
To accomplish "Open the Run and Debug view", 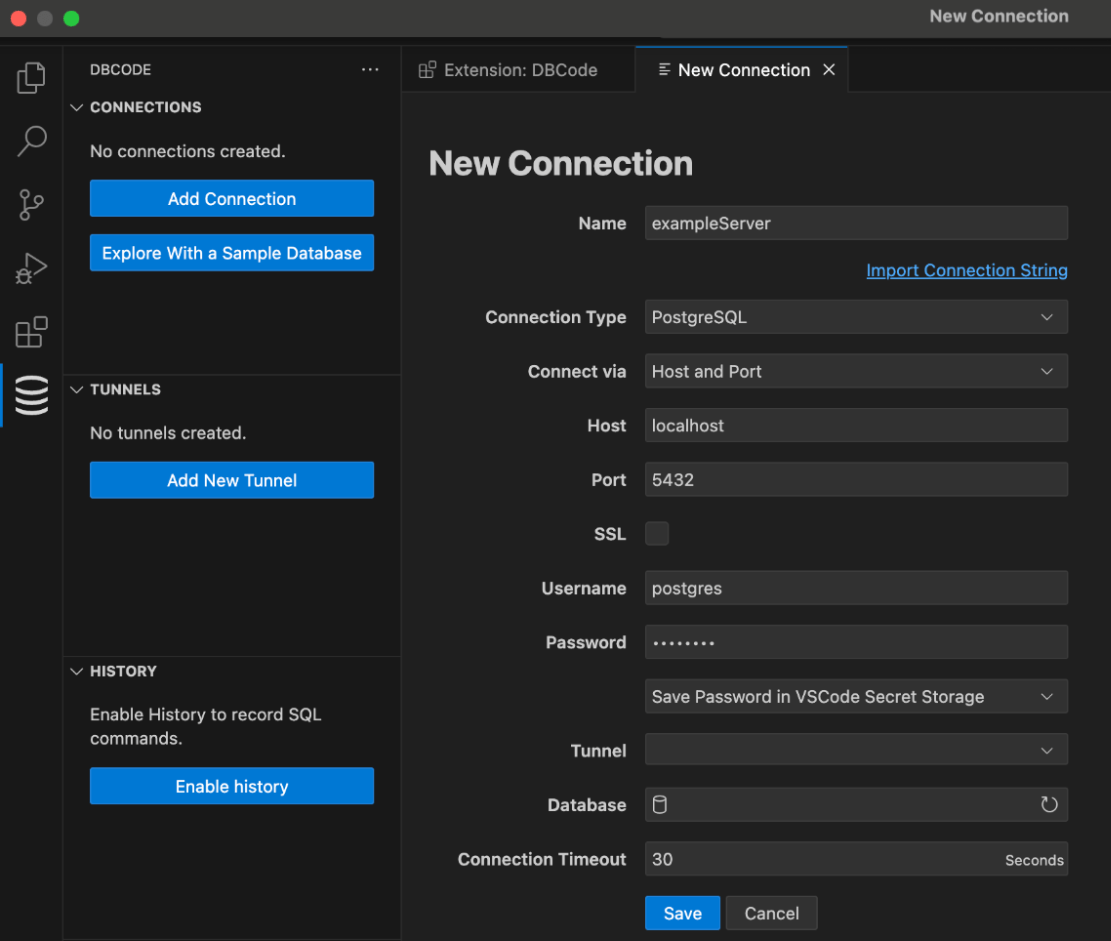I will (31, 267).
